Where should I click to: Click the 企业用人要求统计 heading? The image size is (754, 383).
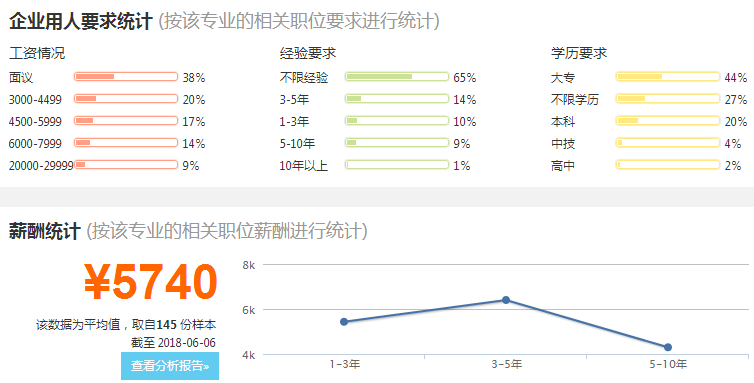coord(80,22)
